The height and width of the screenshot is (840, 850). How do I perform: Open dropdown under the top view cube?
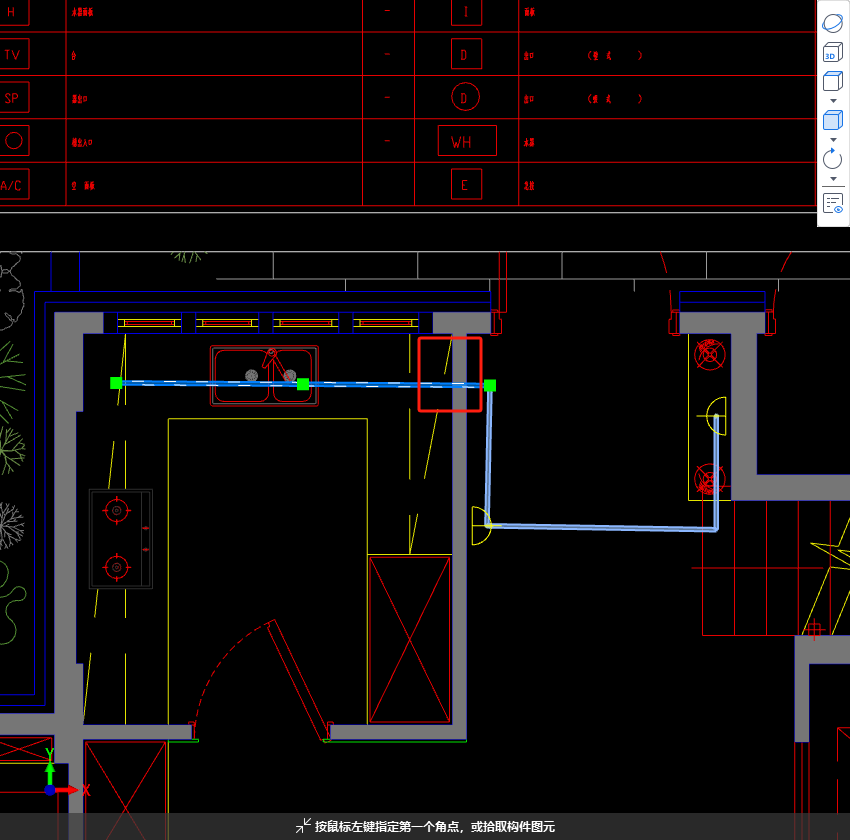tap(833, 101)
